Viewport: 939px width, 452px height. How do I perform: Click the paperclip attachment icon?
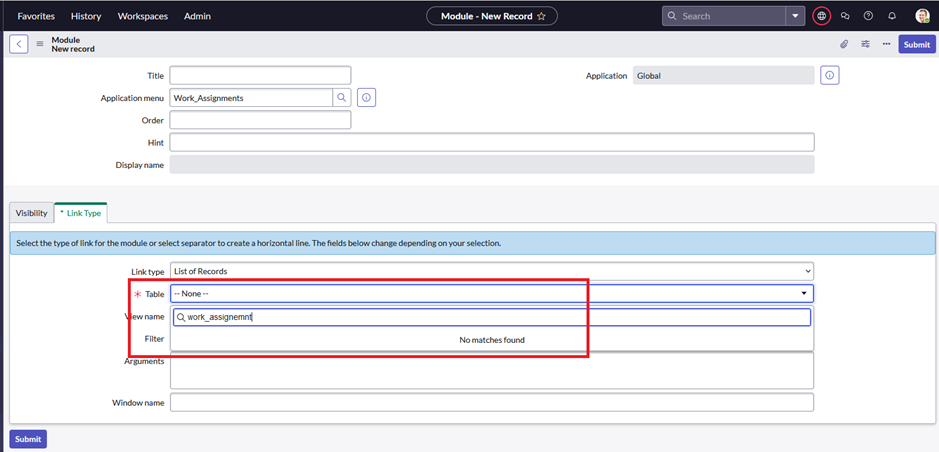844,44
